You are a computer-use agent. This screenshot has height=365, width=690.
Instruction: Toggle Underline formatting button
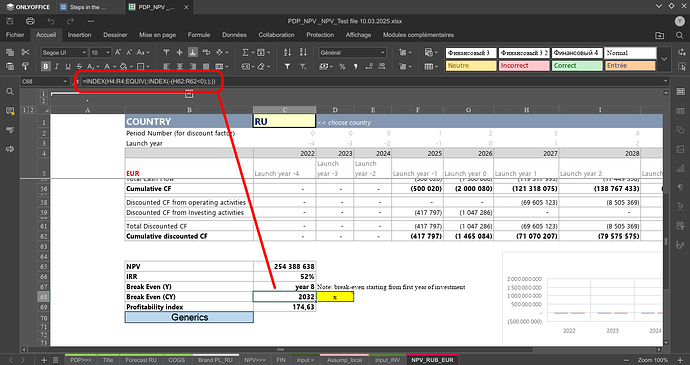pyautogui.click(x=68, y=66)
